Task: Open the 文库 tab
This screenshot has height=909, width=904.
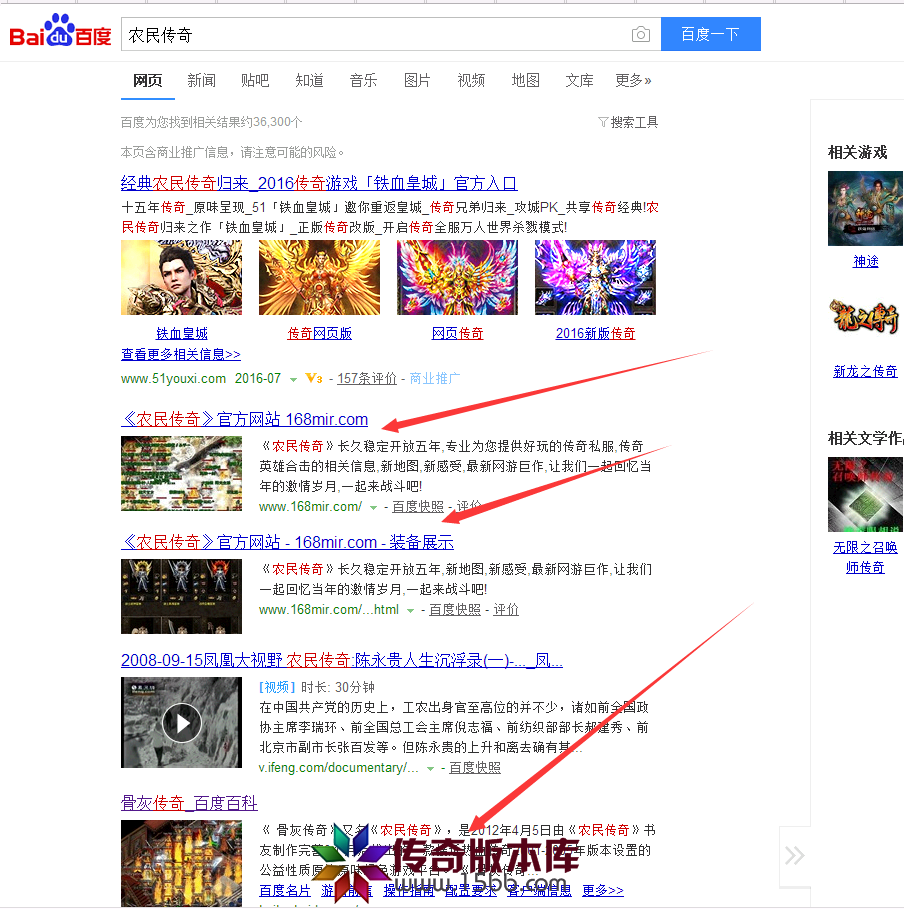Action: 579,80
